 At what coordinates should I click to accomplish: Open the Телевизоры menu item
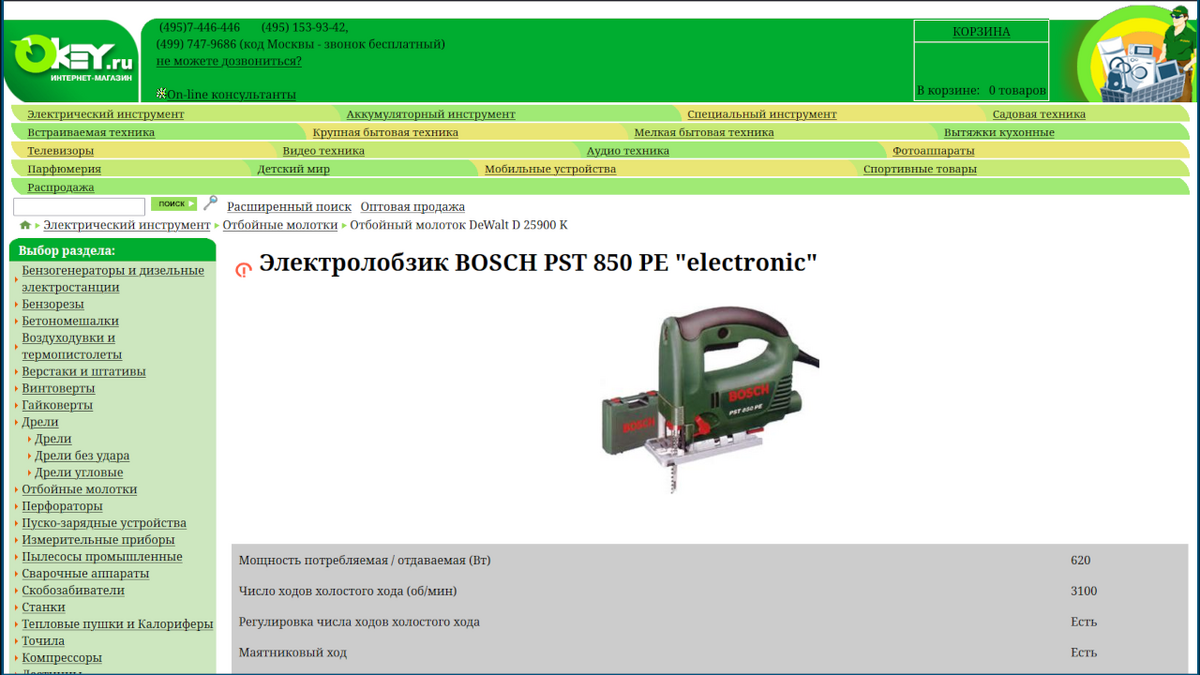tap(60, 151)
